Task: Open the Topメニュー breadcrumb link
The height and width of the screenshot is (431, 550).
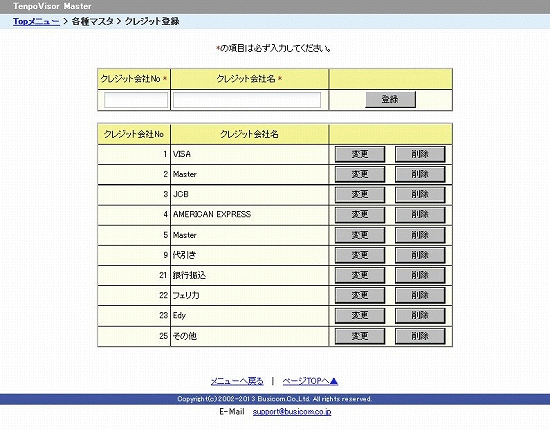Action: pos(36,21)
